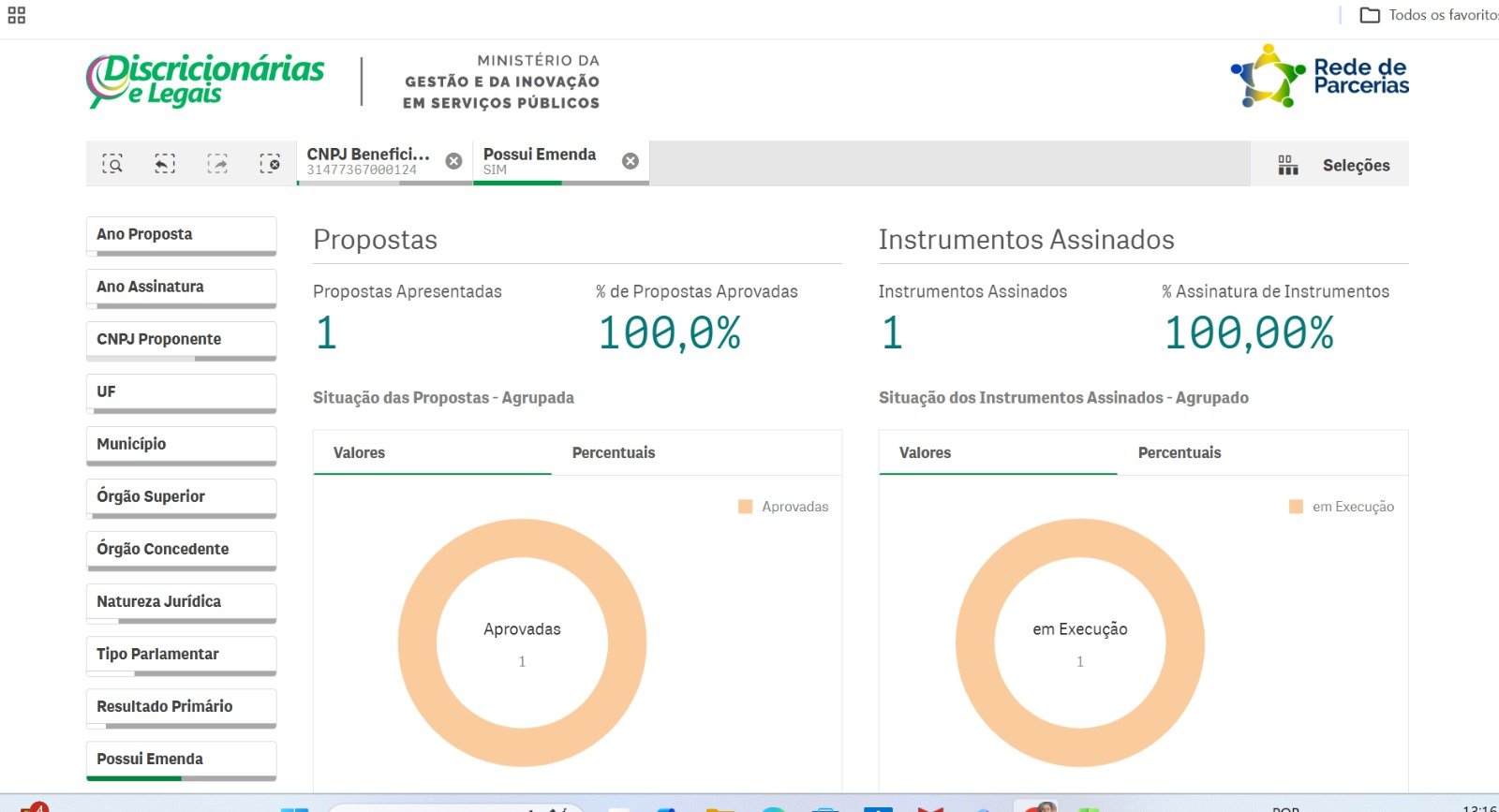
Task: Click the em Execução legend color swatch
Action: (x=1297, y=507)
